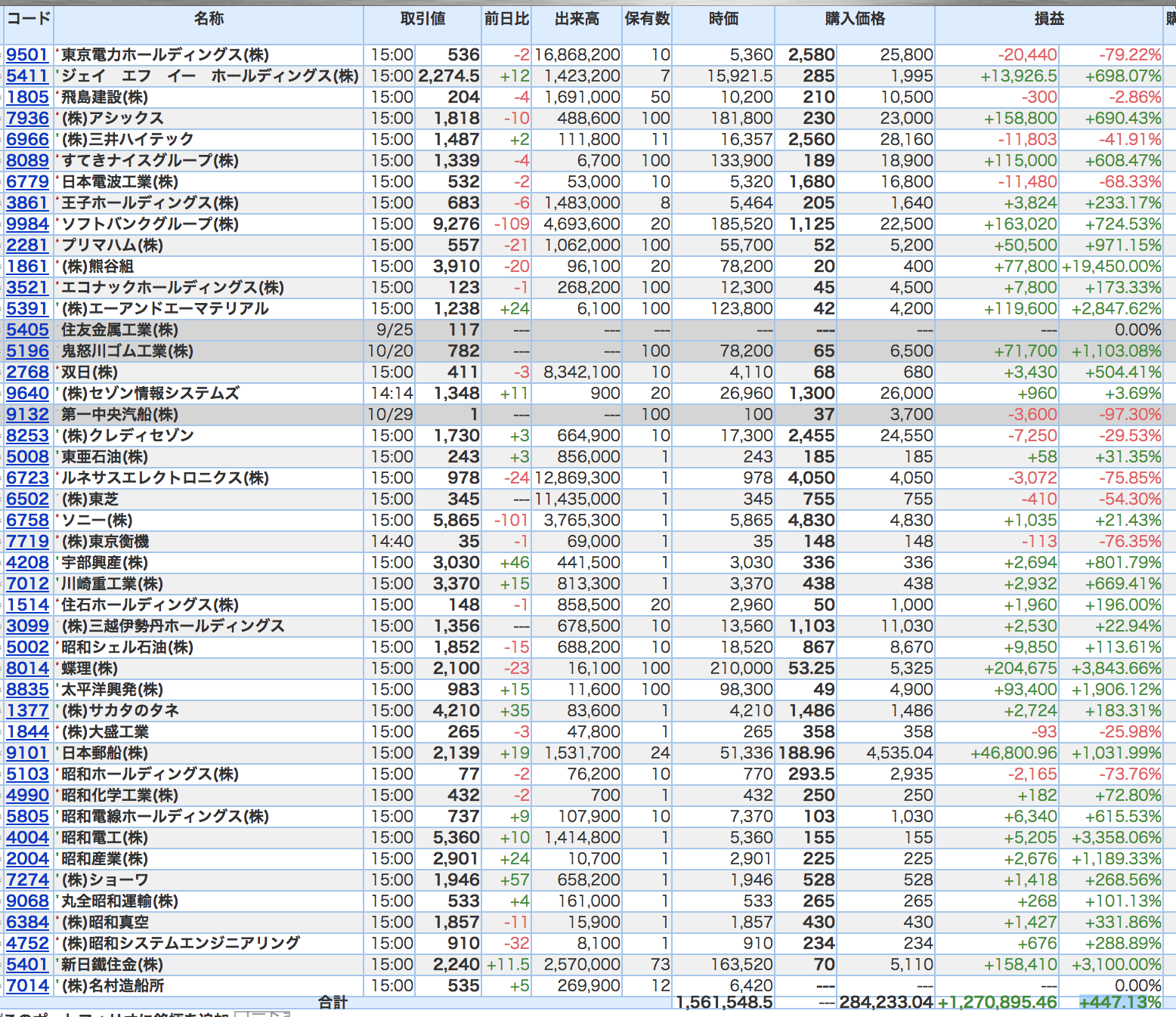Select the 保有数 column header
This screenshot has width=1176, height=1017.
[x=647, y=19]
